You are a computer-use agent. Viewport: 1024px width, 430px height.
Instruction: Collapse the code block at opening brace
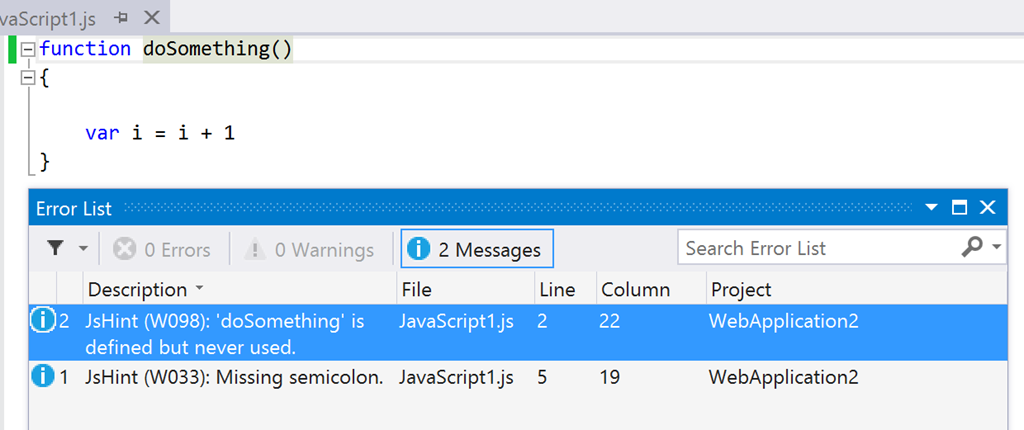pos(27,78)
